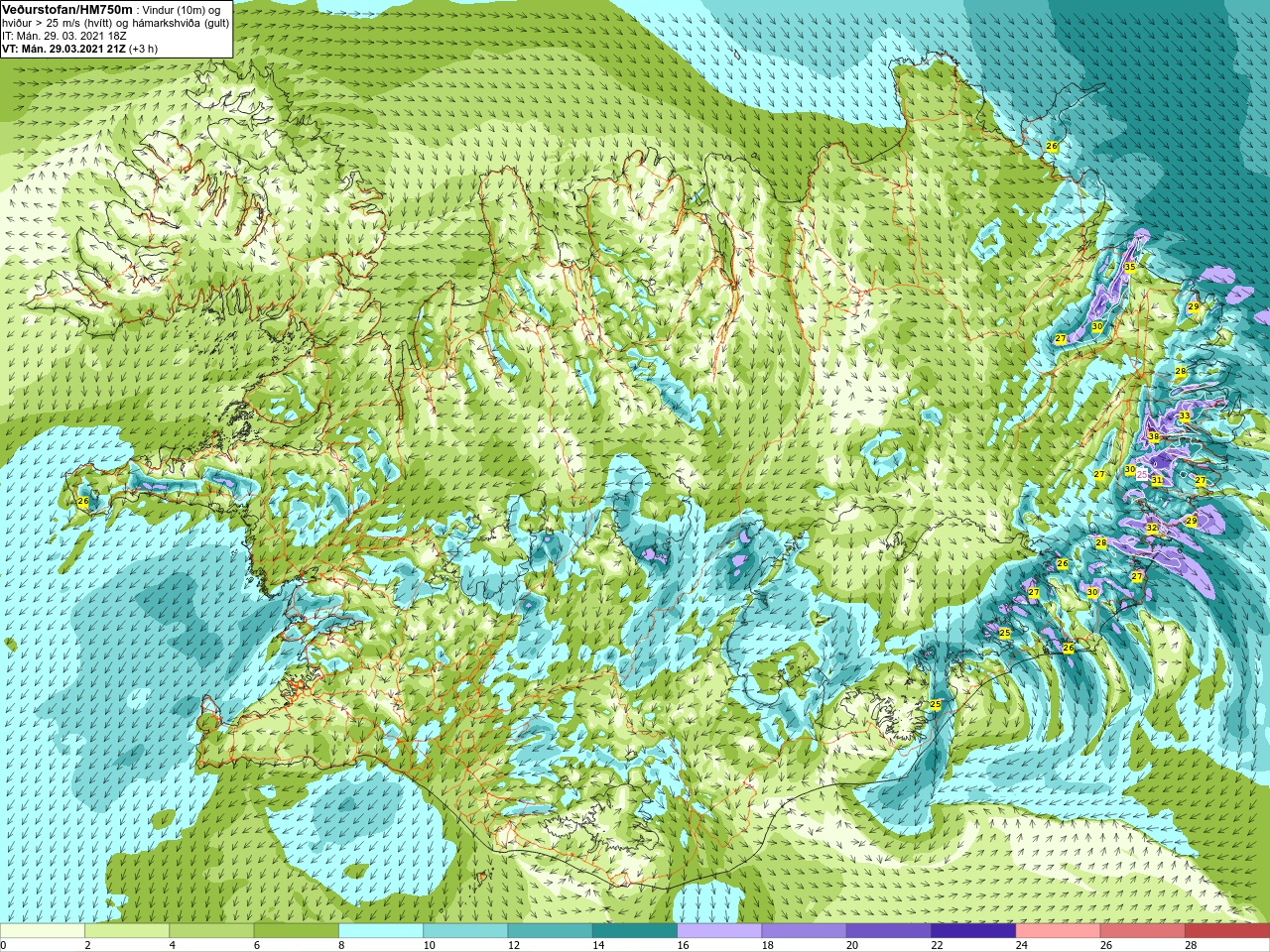The height and width of the screenshot is (952, 1270).
Task: Click the yellow gust marker reading 31
Action: (x=1157, y=480)
